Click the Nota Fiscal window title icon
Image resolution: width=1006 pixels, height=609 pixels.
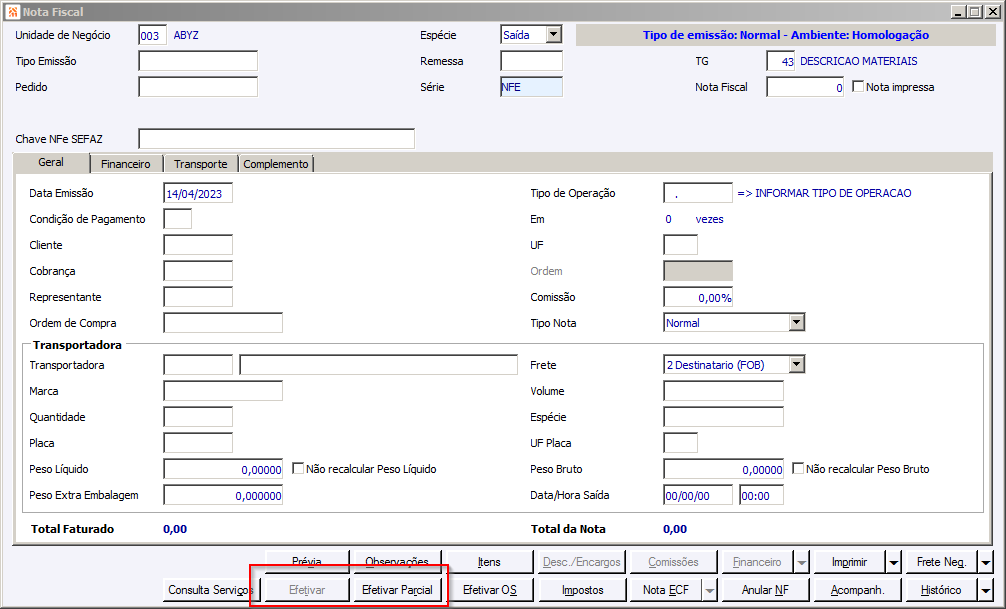(x=12, y=12)
